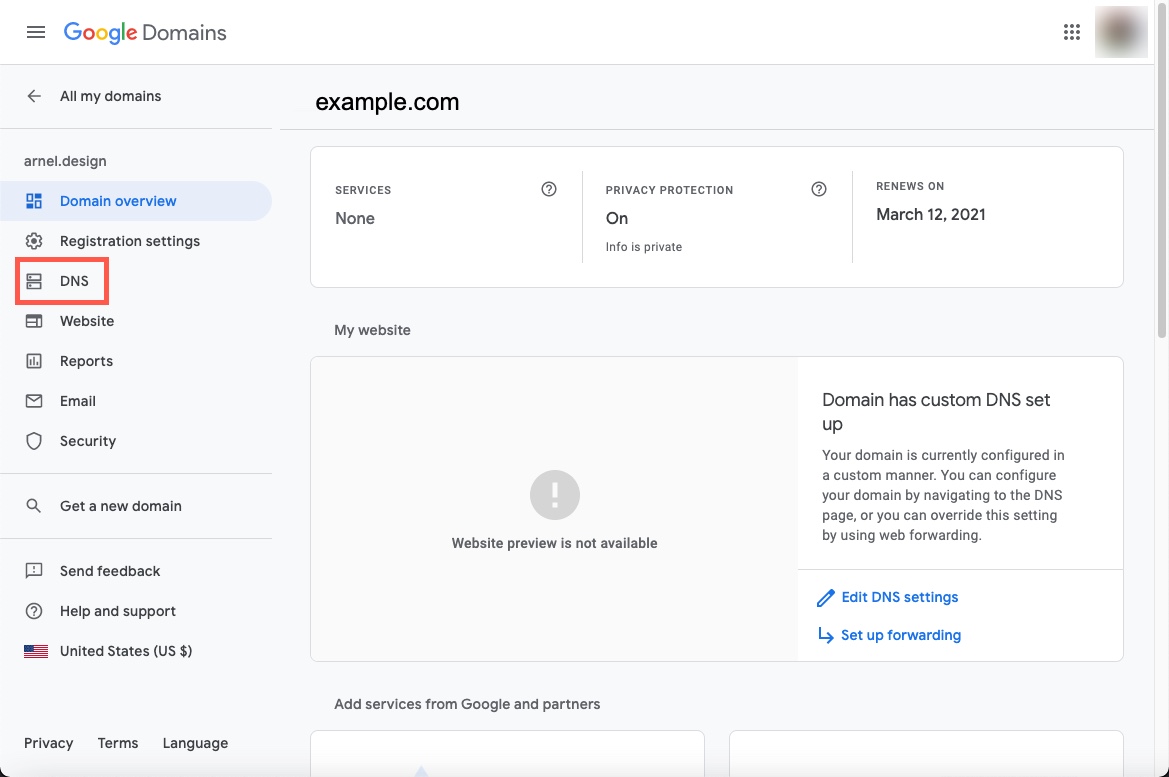Click the user account avatar
This screenshot has width=1169, height=777.
(1120, 32)
